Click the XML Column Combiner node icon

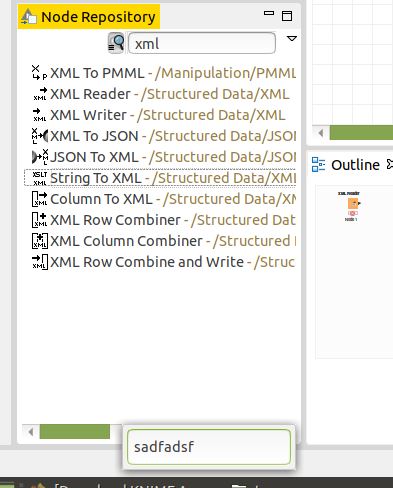(x=40, y=241)
